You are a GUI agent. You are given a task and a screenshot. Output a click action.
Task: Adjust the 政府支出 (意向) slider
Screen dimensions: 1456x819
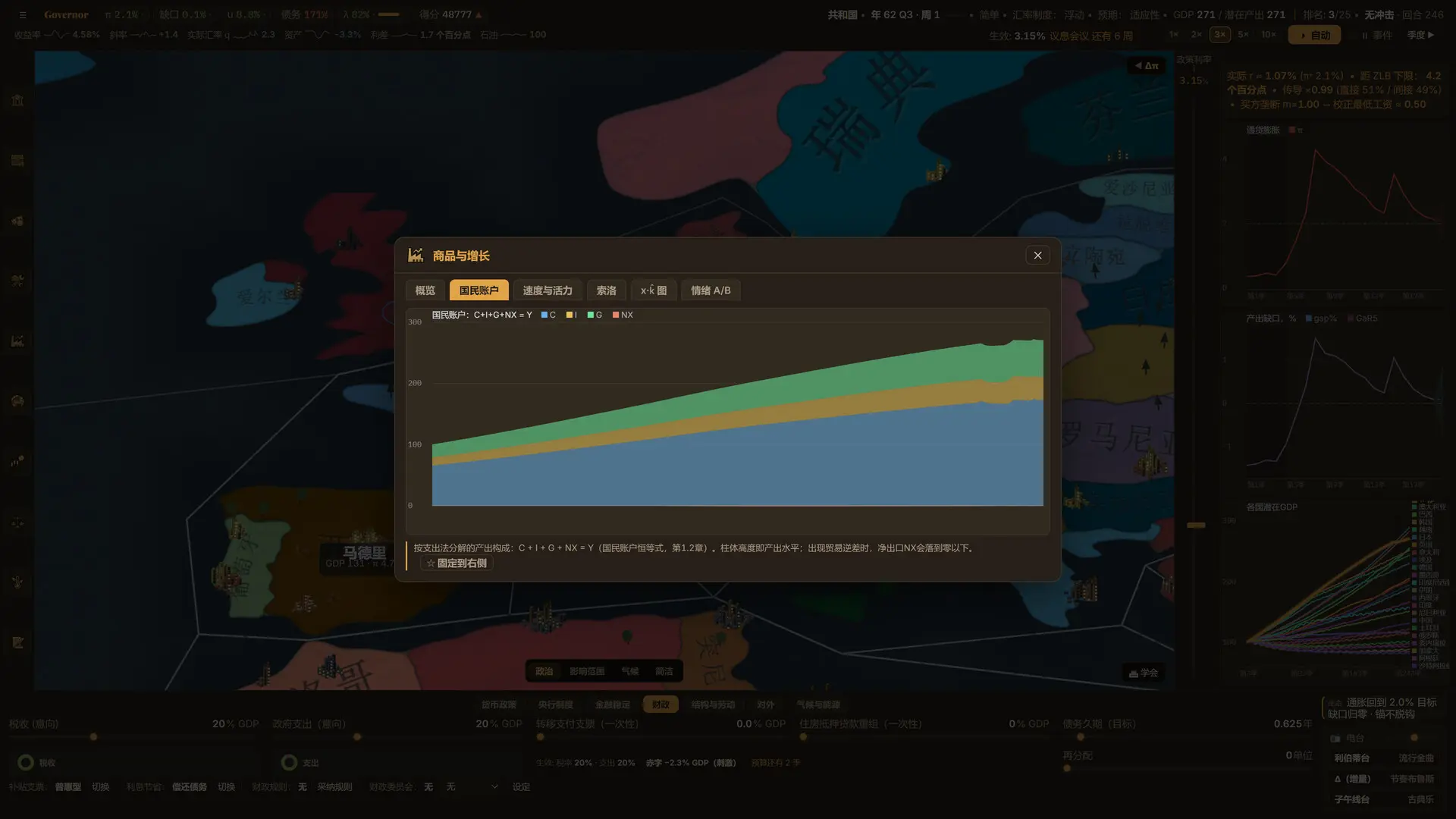pos(397,736)
